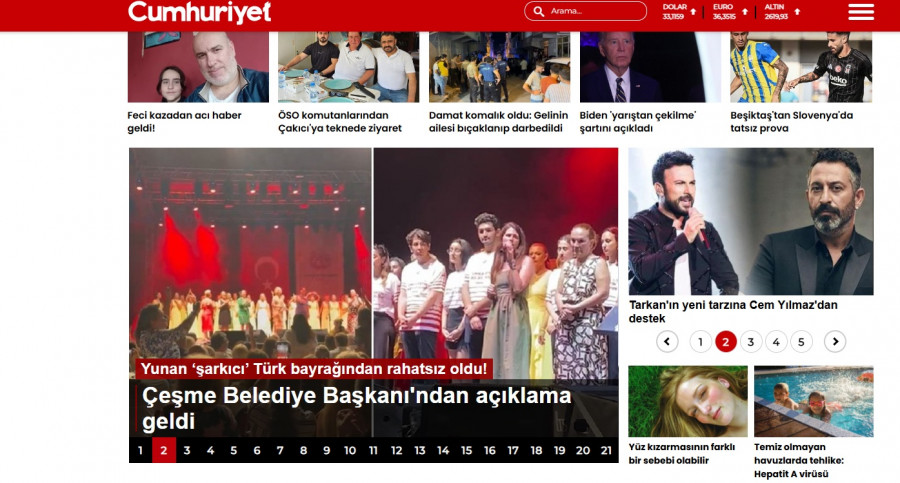Click the ÖSO komutanları news thumbnail
900x483 pixels.
point(348,67)
